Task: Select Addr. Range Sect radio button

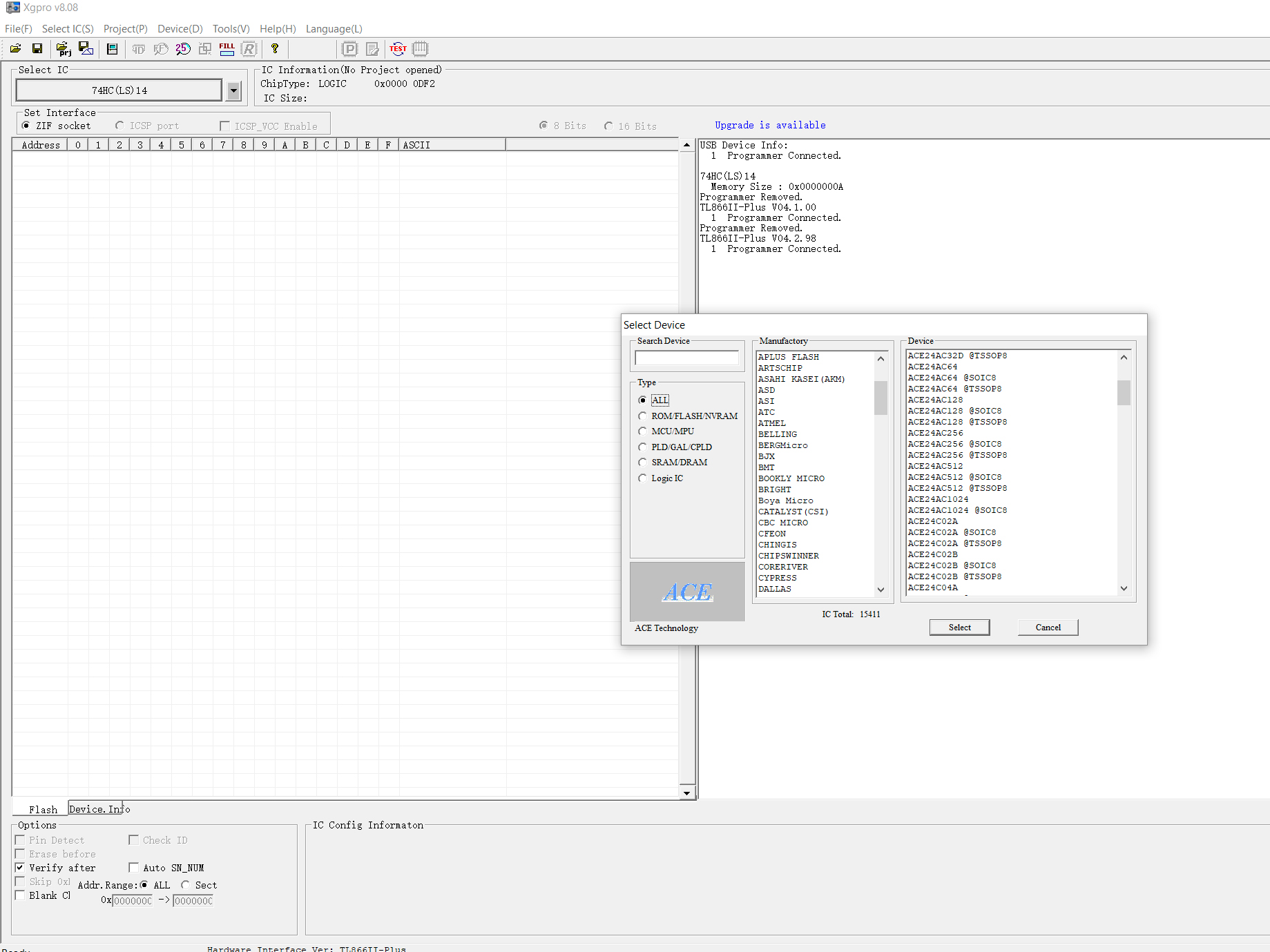Action: click(x=185, y=885)
